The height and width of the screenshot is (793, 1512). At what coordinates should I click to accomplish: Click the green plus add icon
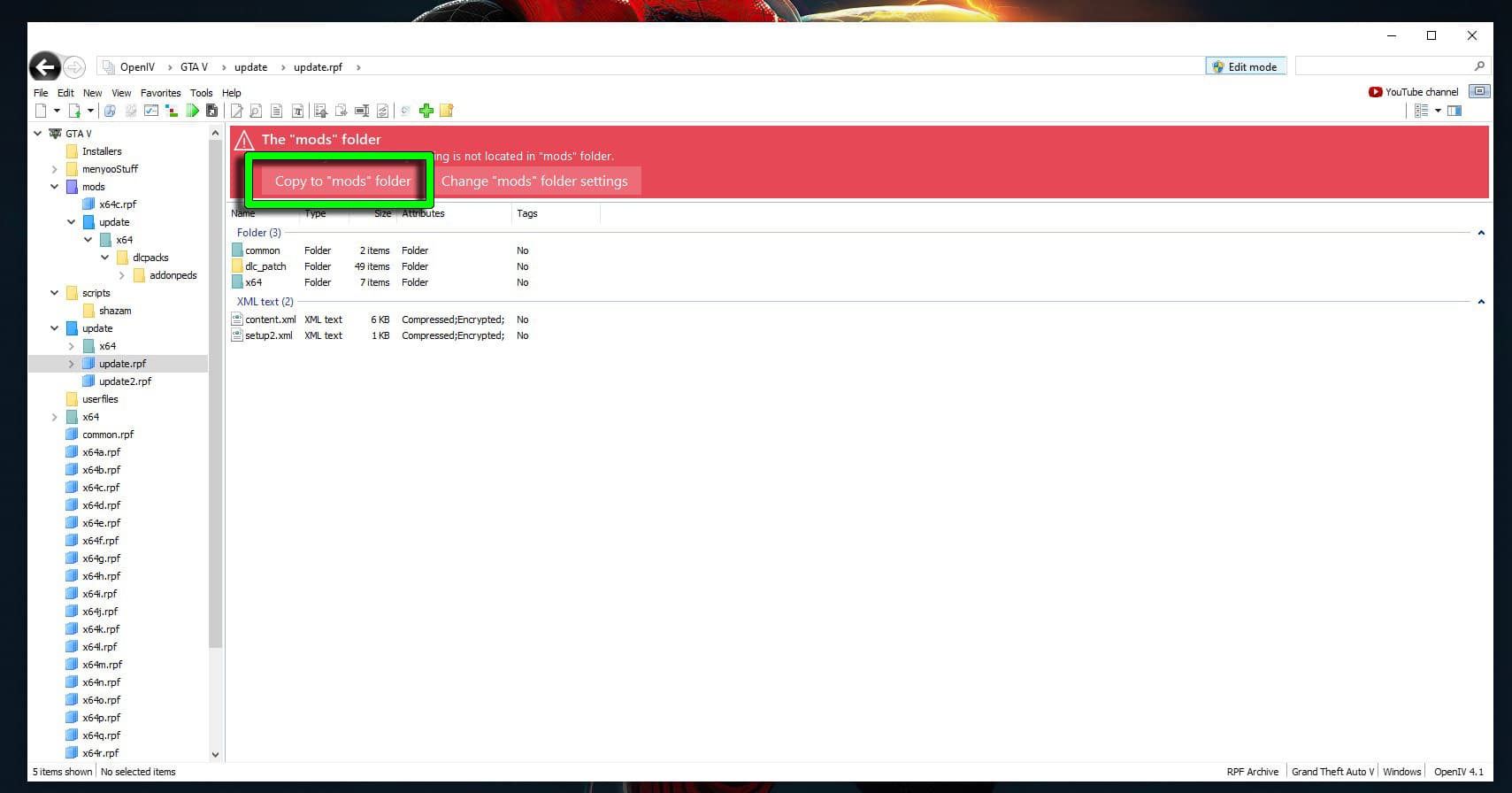tap(426, 111)
